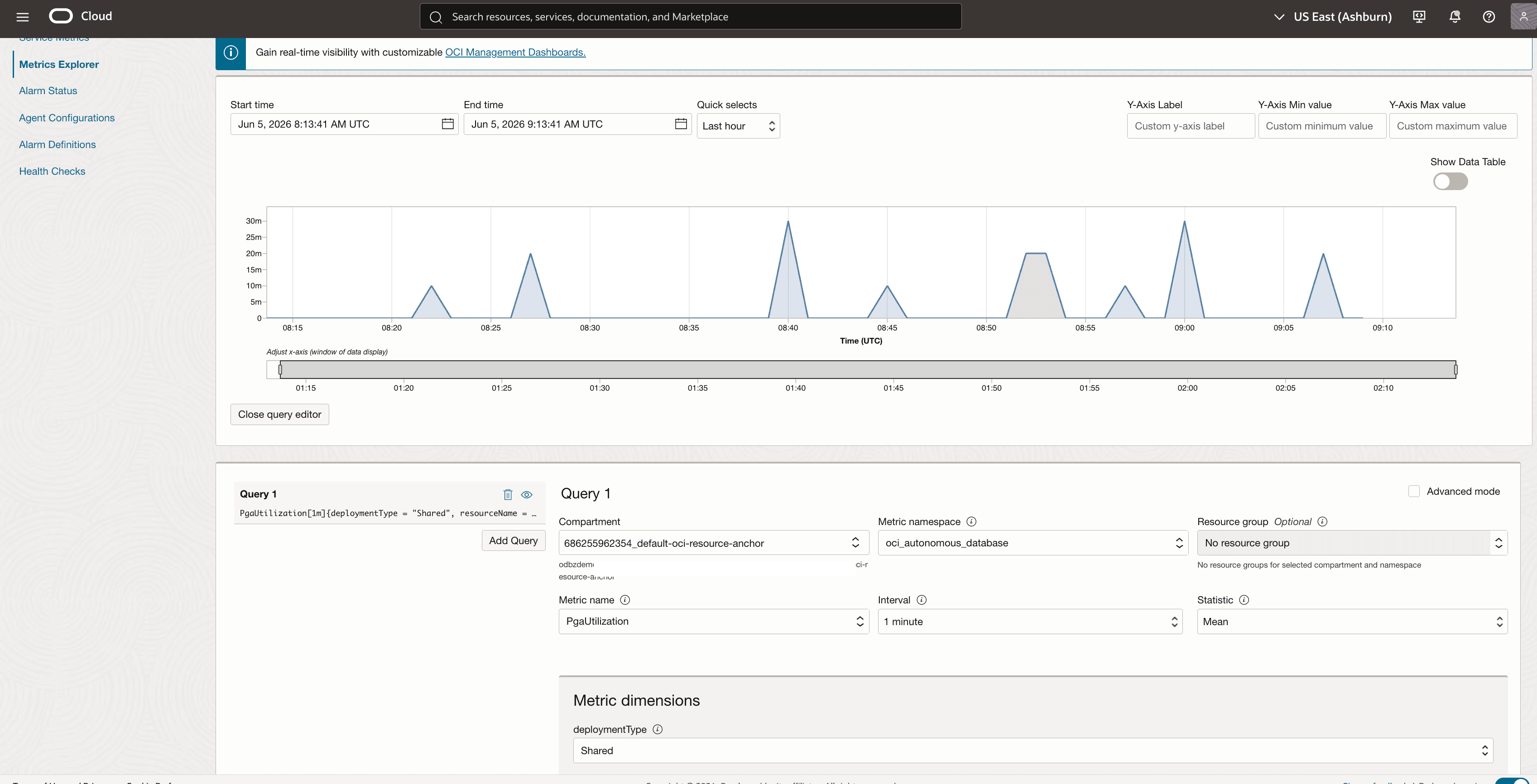Open the US East (Ashburn) region selector
Screen dimensions: 1537x784
tap(1332, 17)
